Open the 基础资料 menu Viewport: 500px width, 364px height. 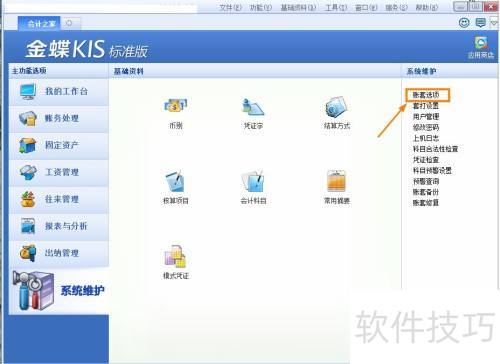298,7
